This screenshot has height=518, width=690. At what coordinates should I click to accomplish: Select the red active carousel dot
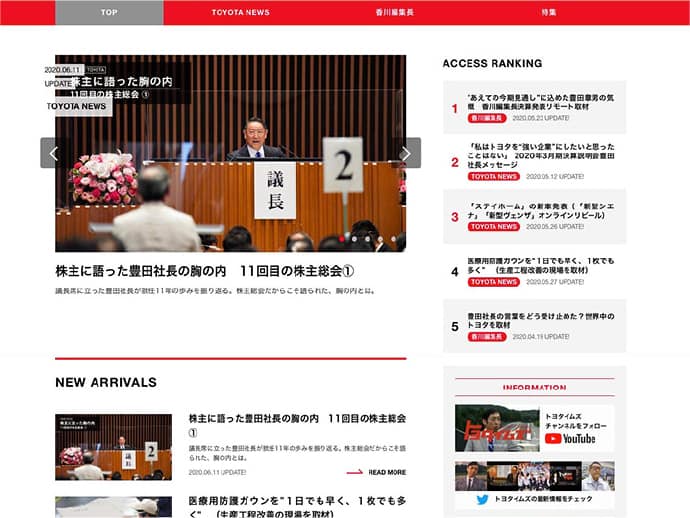click(341, 239)
